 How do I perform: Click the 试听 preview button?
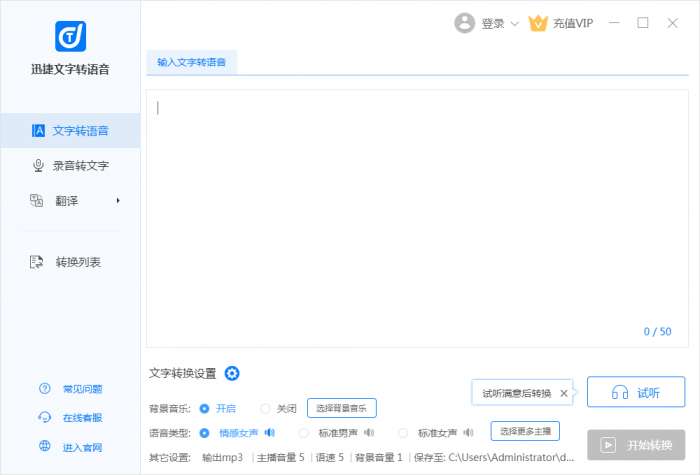tap(636, 393)
